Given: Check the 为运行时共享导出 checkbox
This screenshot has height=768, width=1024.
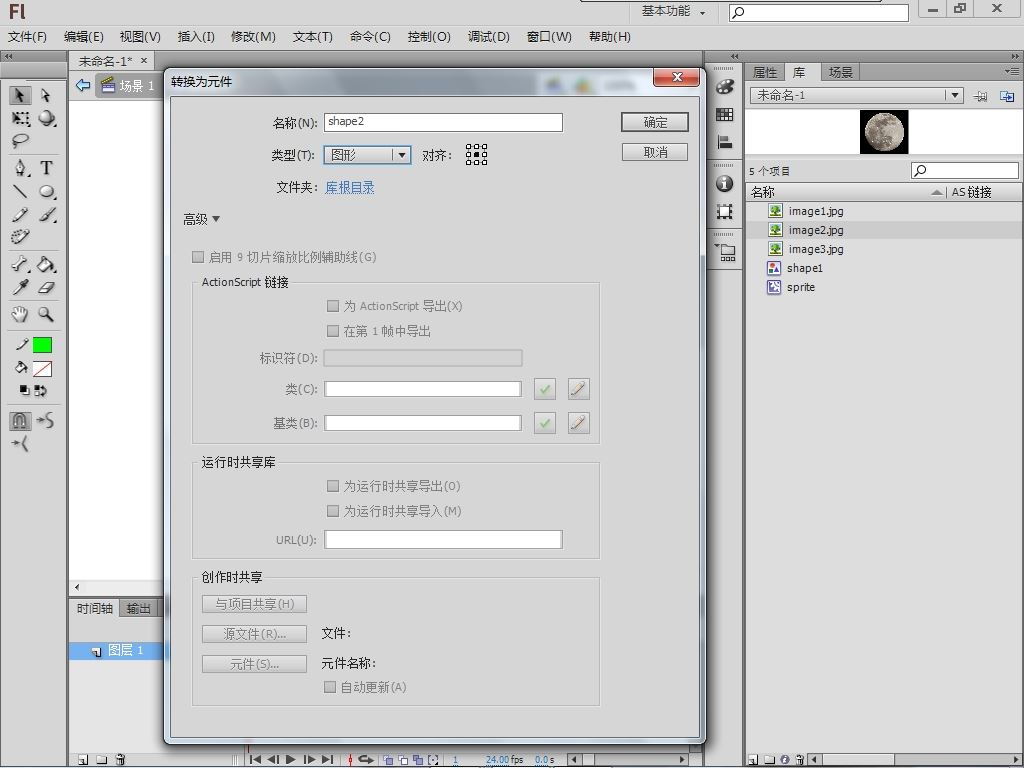Looking at the screenshot, I should click(x=332, y=486).
